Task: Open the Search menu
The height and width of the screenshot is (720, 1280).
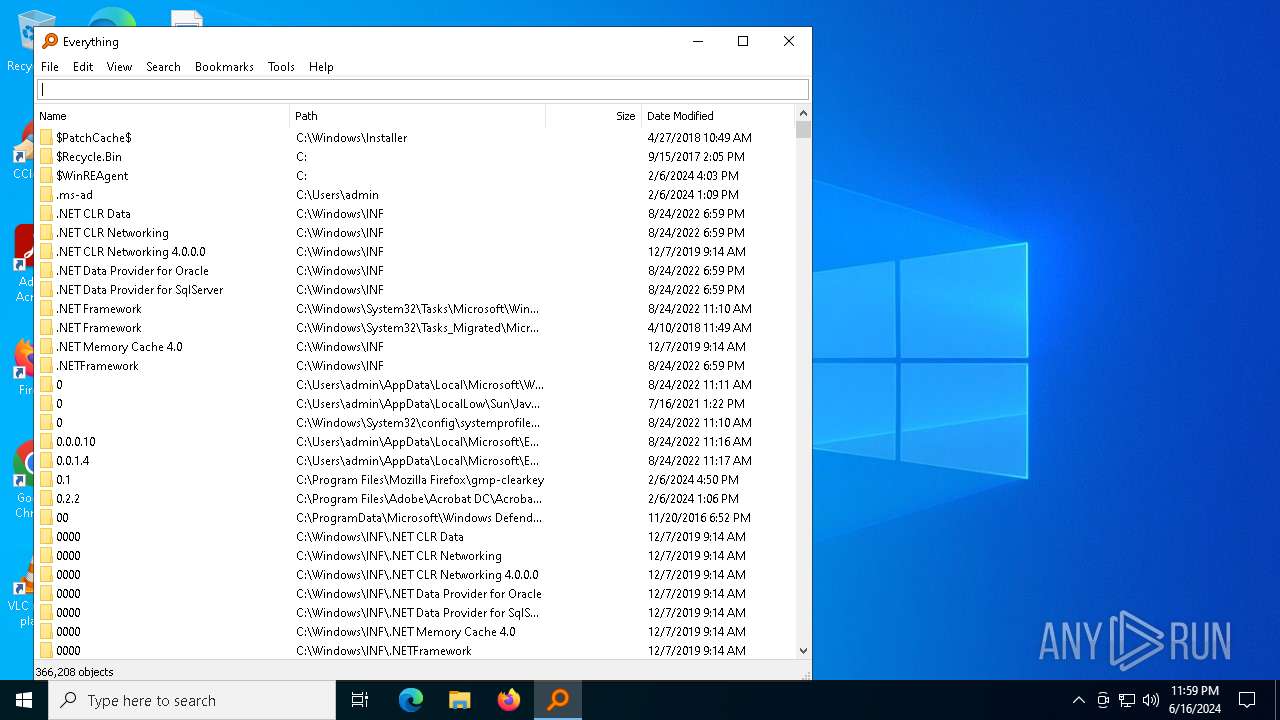Action: 163,67
